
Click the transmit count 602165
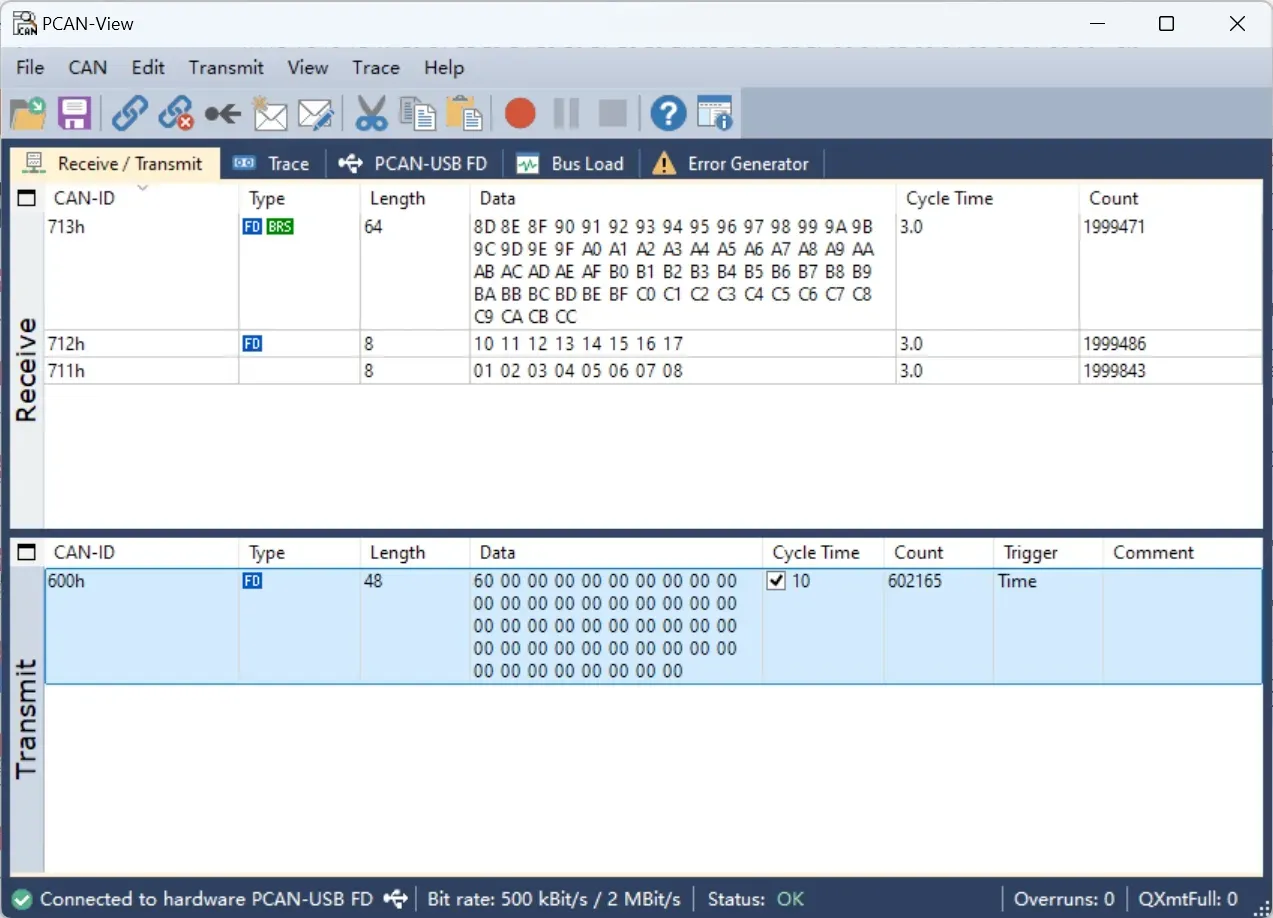pos(915,581)
